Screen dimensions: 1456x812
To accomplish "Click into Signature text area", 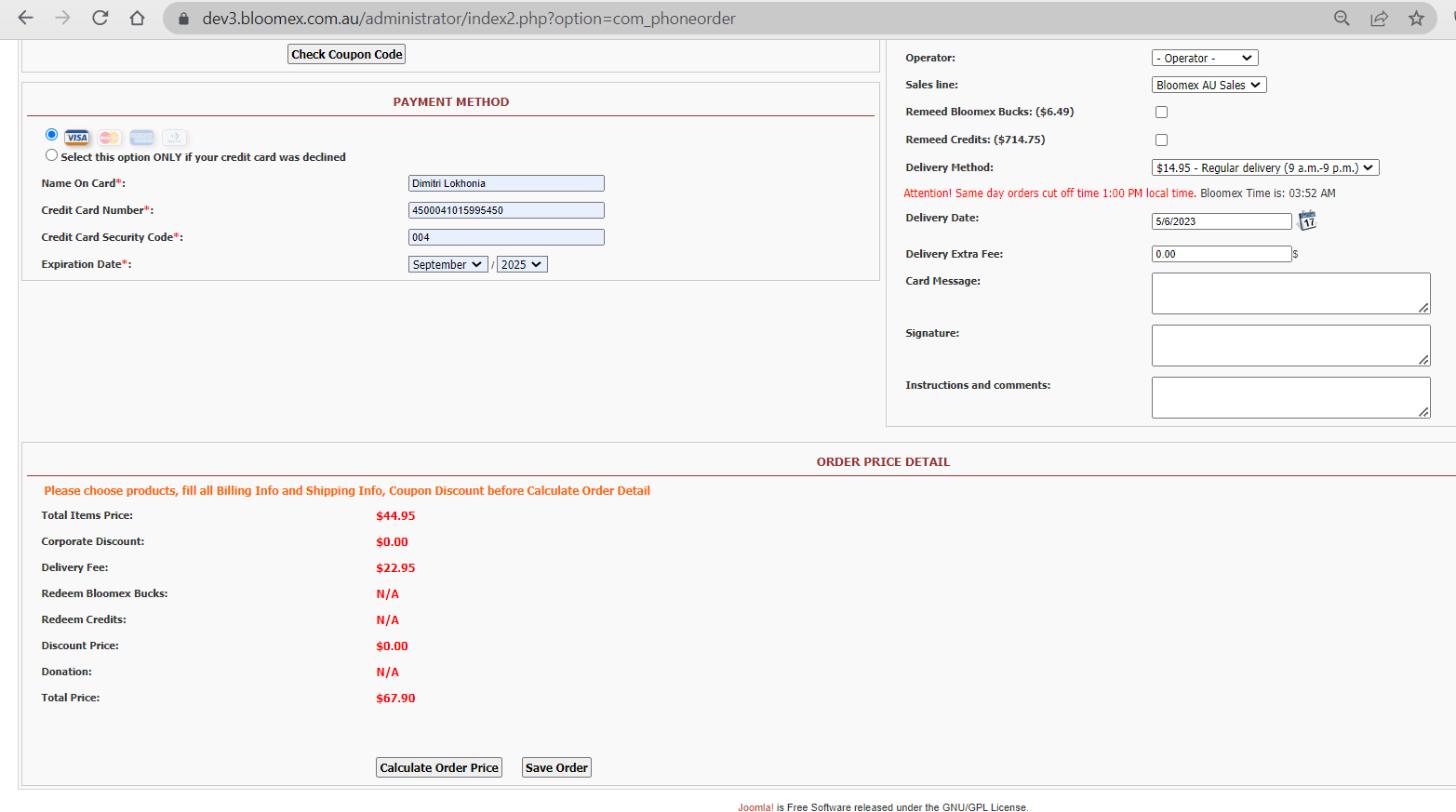I will pyautogui.click(x=1290, y=345).
